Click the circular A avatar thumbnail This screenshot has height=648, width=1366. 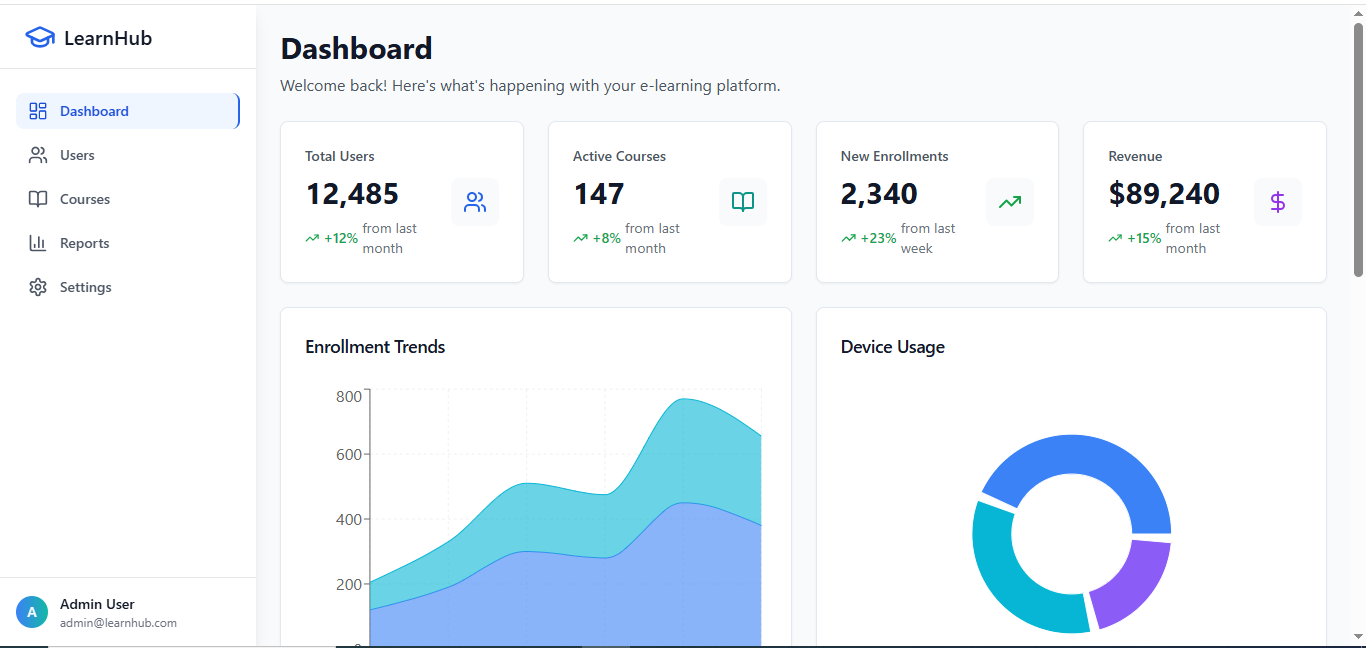tap(31, 611)
